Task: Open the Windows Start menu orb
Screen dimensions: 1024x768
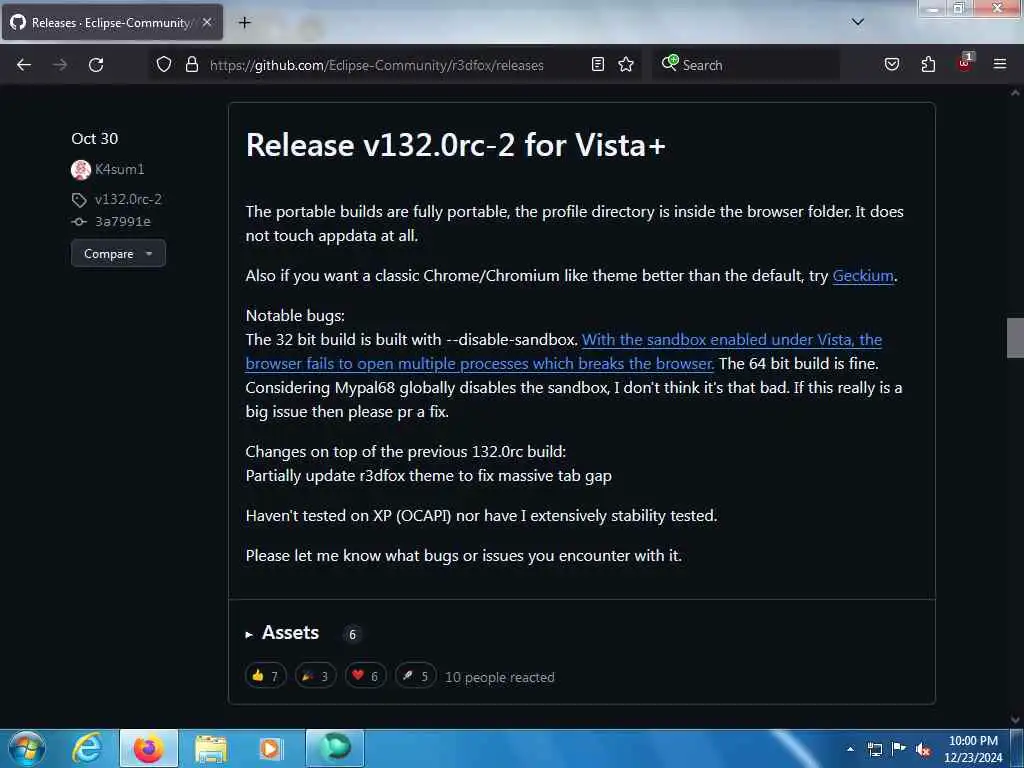Action: [x=27, y=748]
